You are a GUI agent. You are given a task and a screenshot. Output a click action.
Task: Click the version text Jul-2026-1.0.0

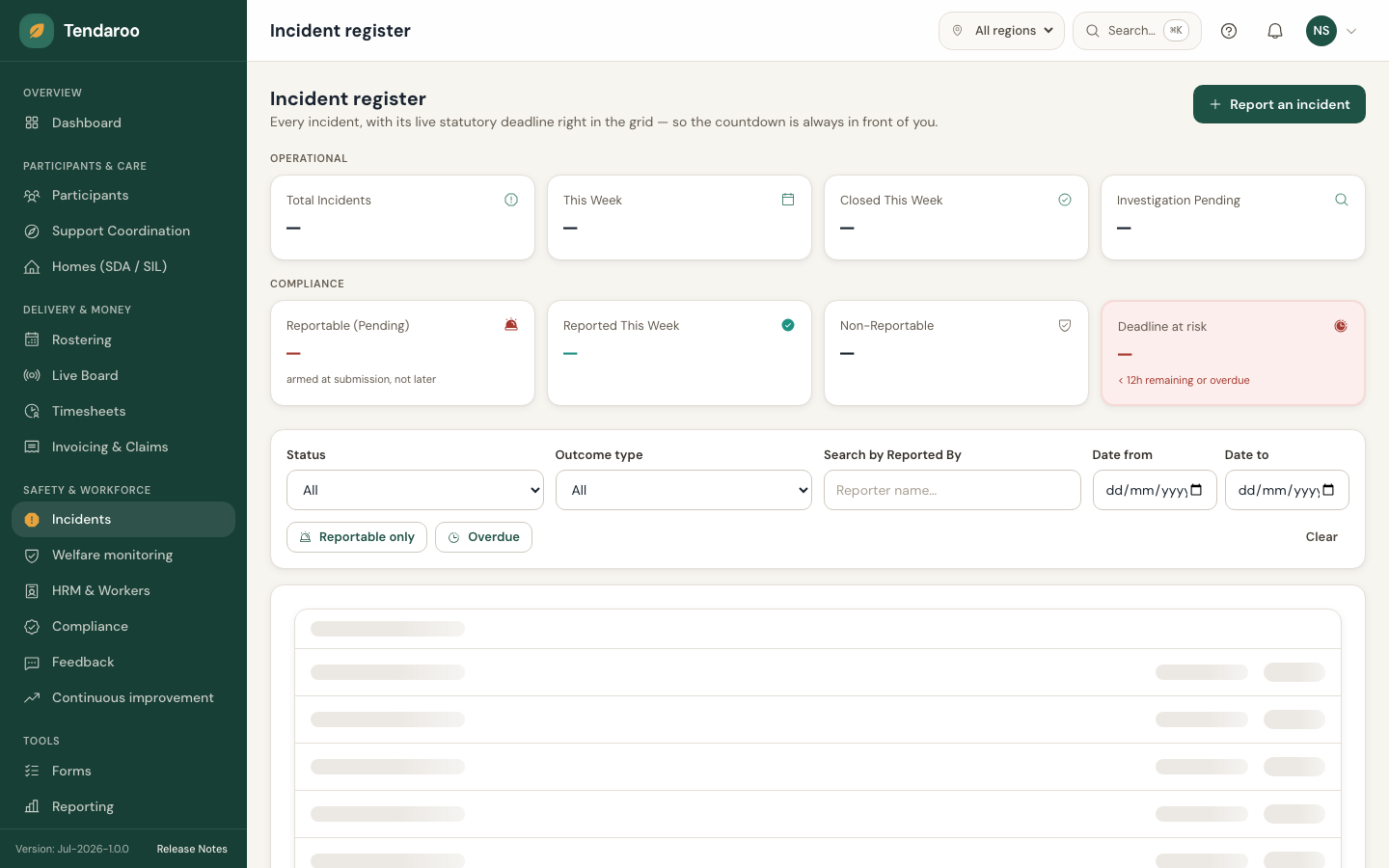(x=72, y=849)
